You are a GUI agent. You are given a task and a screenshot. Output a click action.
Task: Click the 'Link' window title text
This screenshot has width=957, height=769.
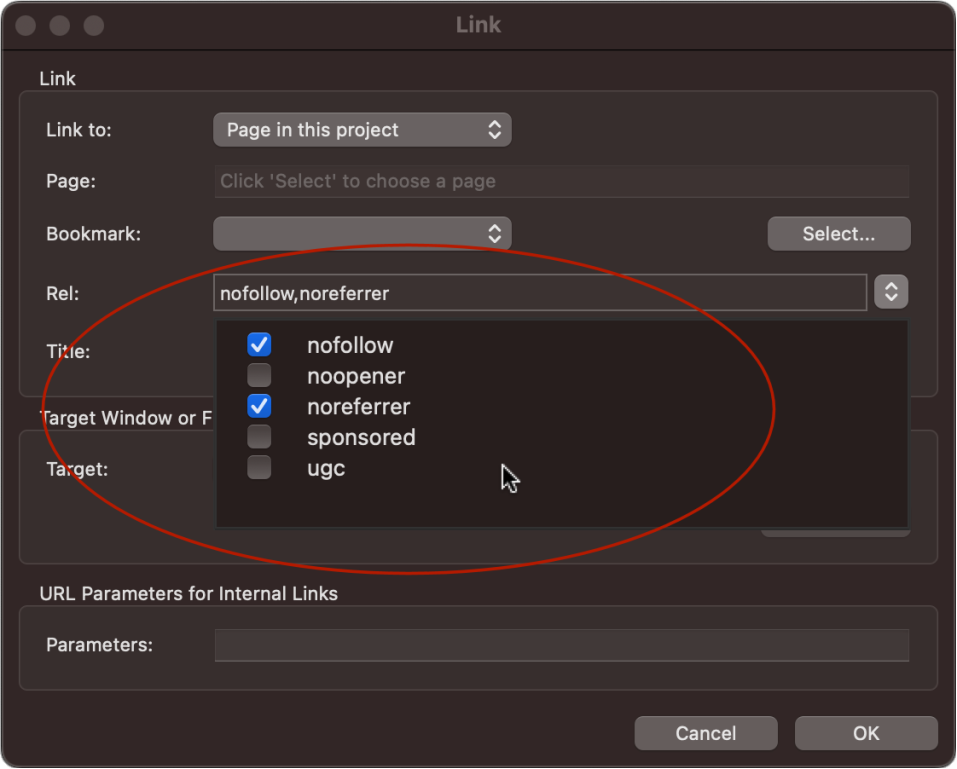478,25
